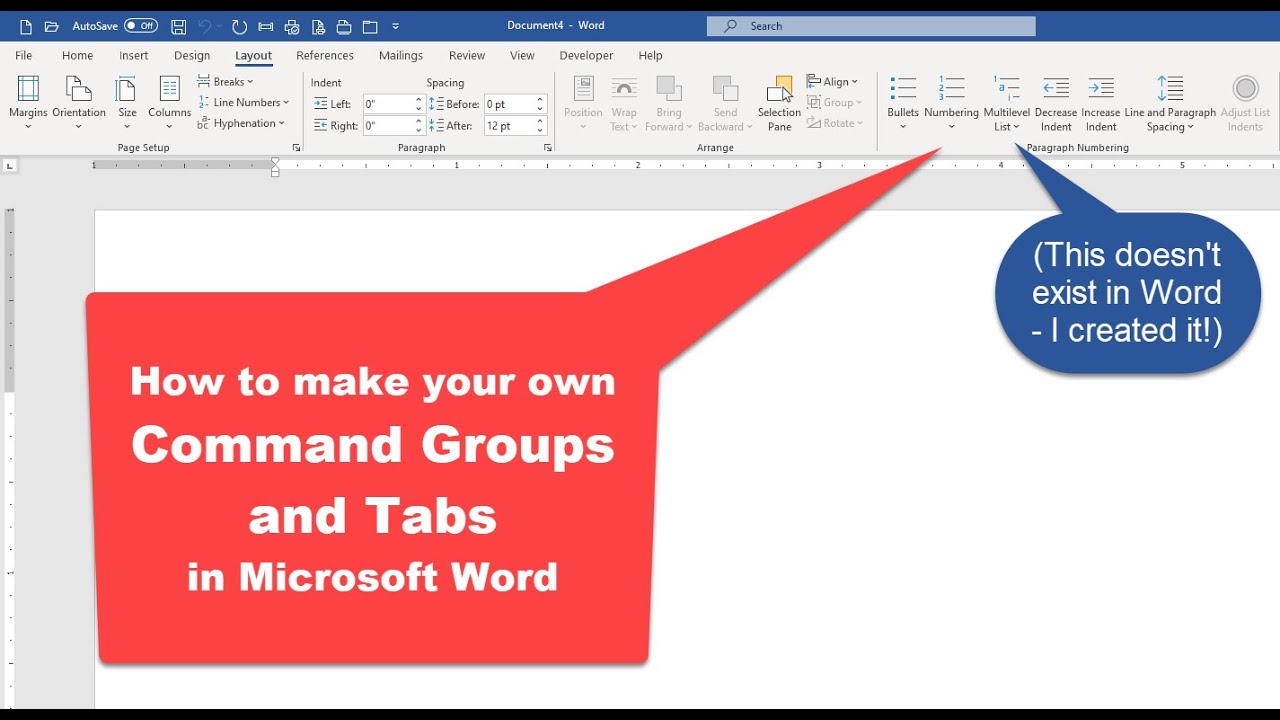Click the Spacing After input field
The image size is (1280, 720).
[x=508, y=126]
